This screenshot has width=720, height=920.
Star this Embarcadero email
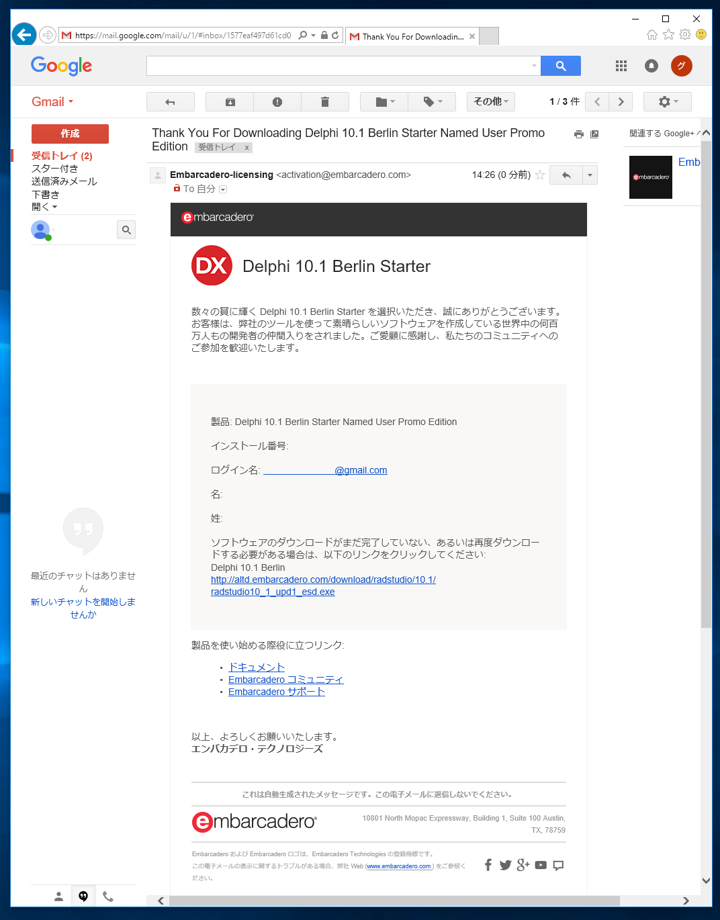point(540,175)
